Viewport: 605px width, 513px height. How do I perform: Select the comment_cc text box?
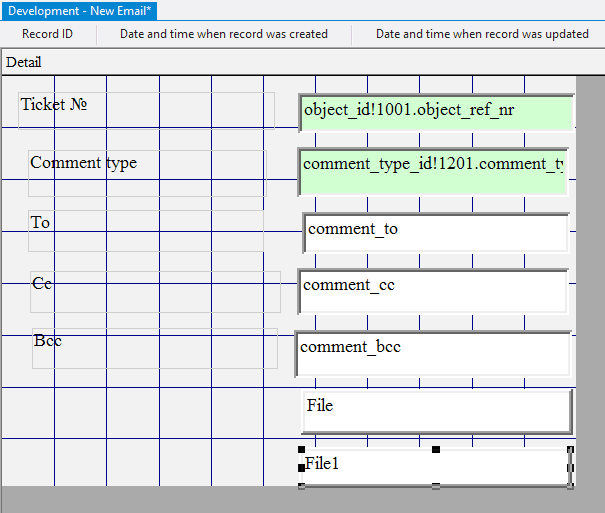coord(433,290)
